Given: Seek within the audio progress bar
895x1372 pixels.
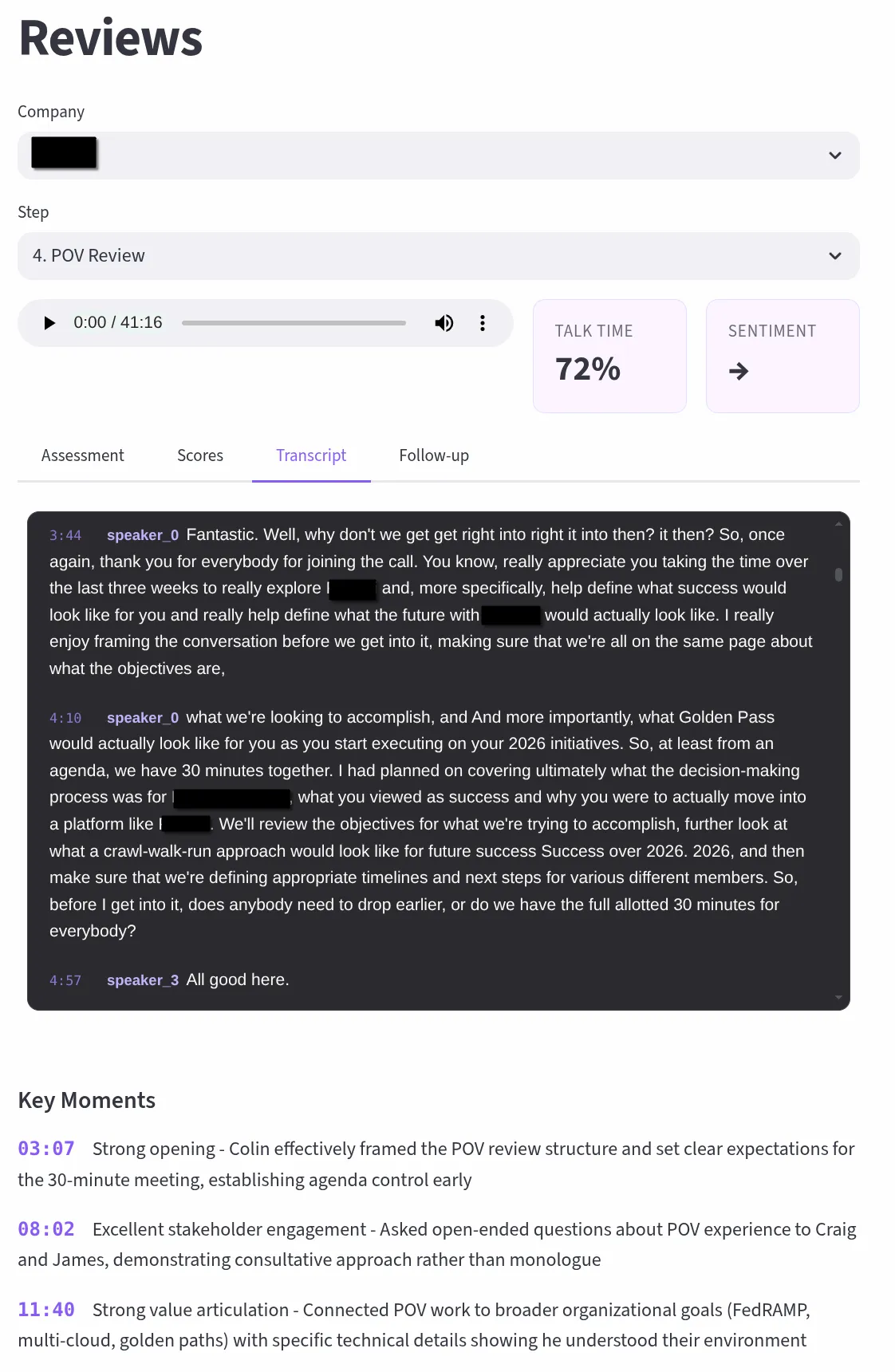Looking at the screenshot, I should pos(294,323).
